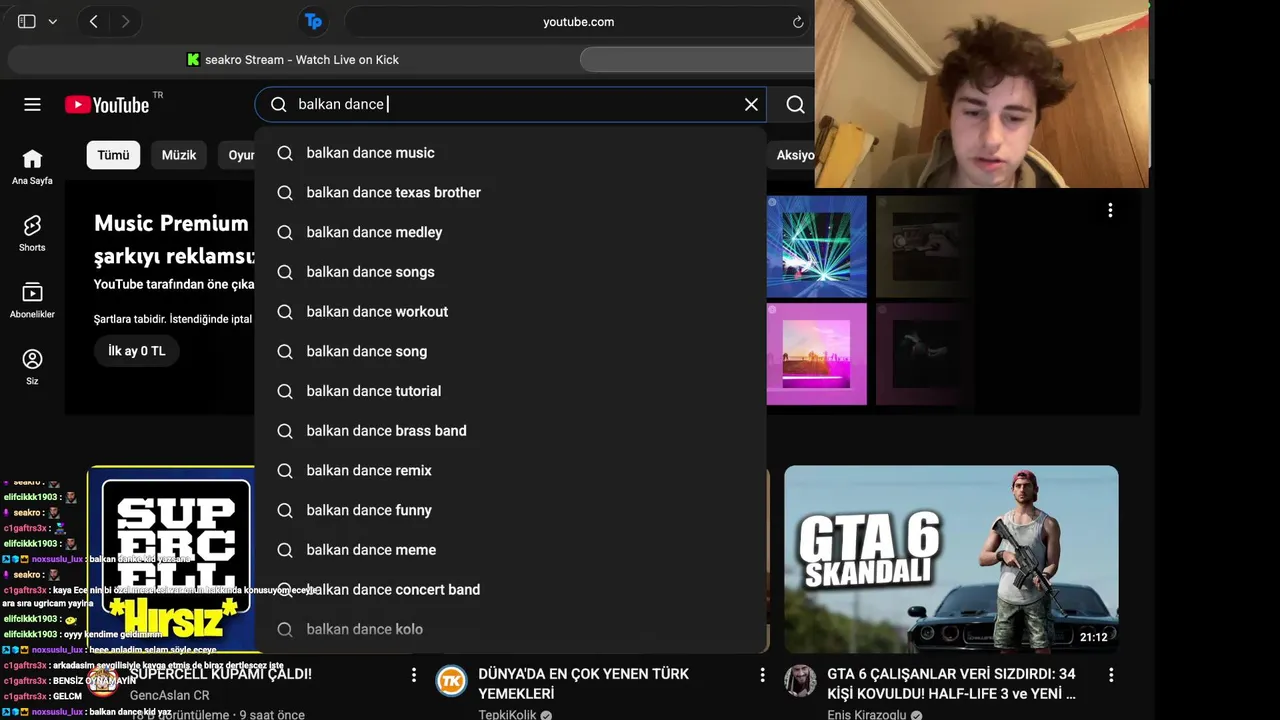Click the Tp extension icon

point(313,21)
